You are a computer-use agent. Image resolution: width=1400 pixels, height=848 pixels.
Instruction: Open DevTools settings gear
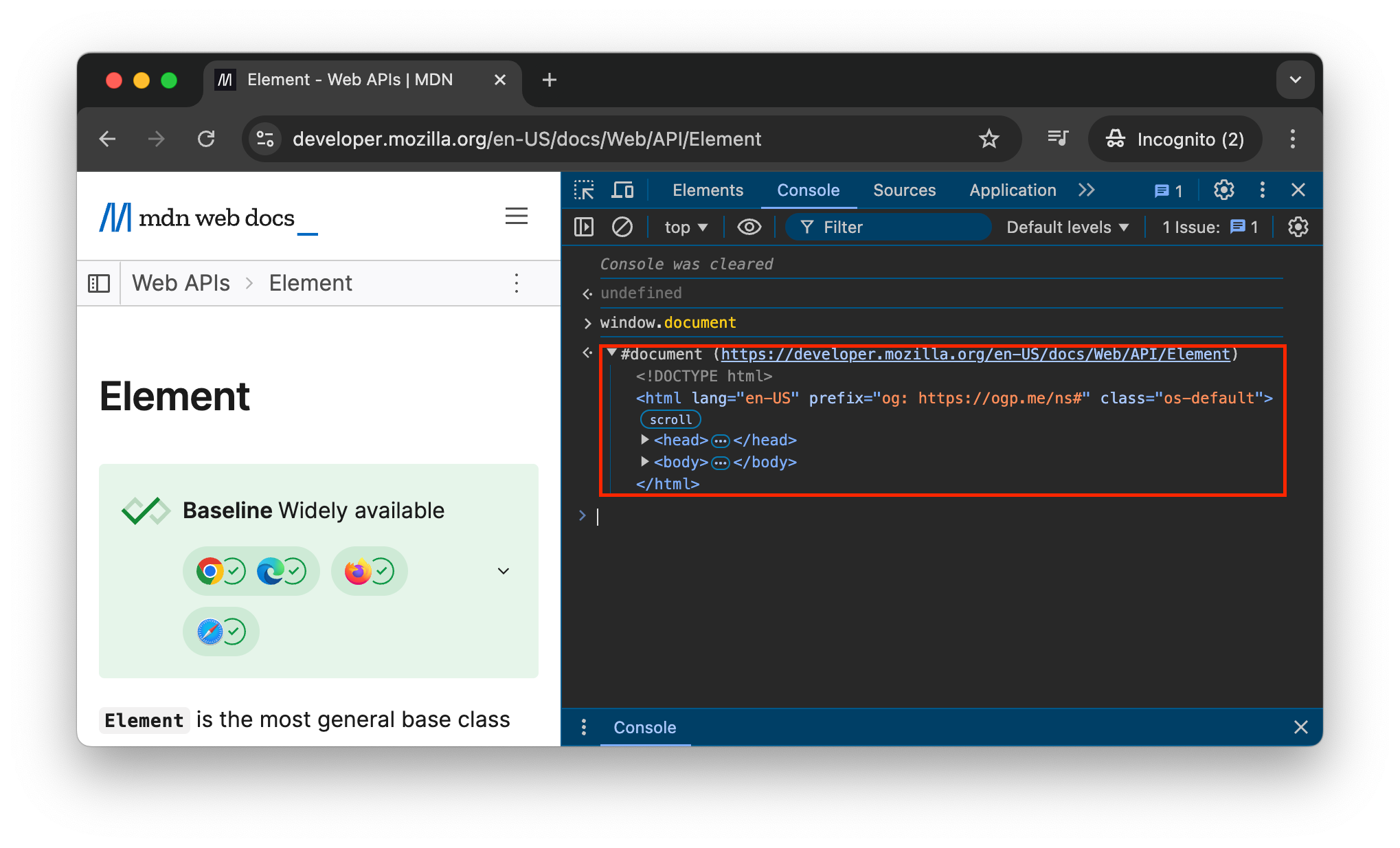click(1224, 190)
